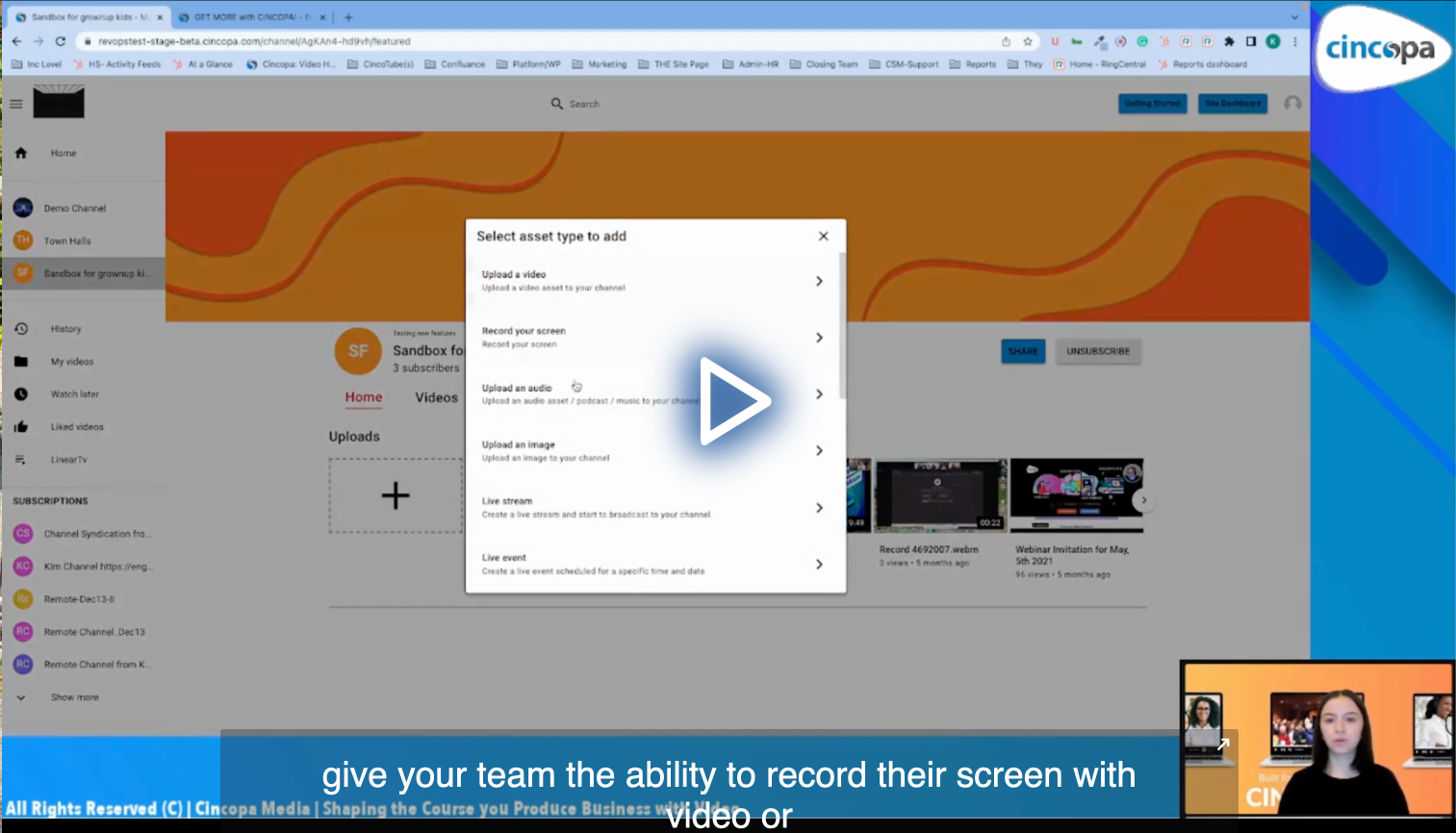Image resolution: width=1456 pixels, height=833 pixels.
Task: Click the bookmark star in the address bar
Action: pos(1027,41)
